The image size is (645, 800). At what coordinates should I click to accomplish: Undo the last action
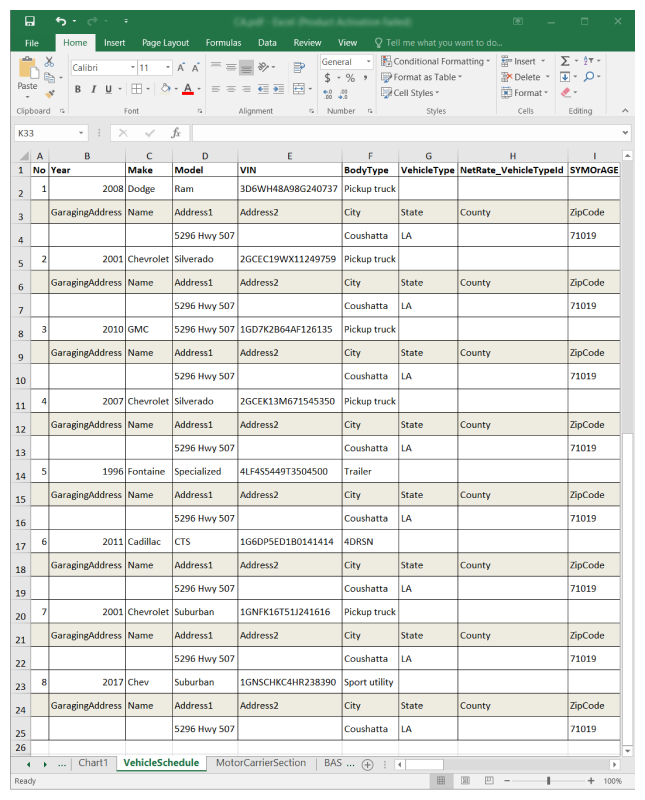pos(61,21)
